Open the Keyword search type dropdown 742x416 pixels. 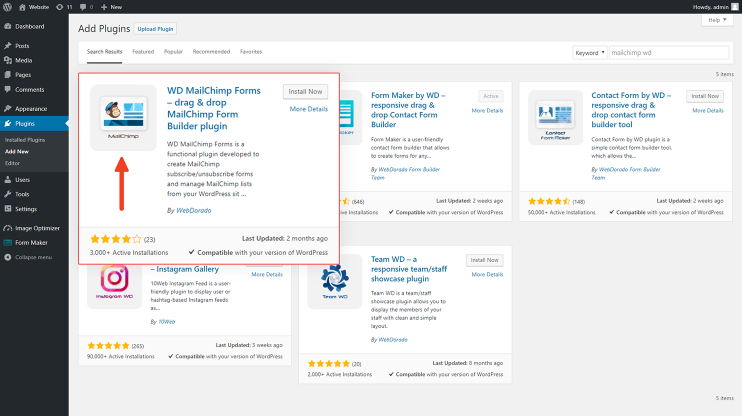[x=590, y=53]
